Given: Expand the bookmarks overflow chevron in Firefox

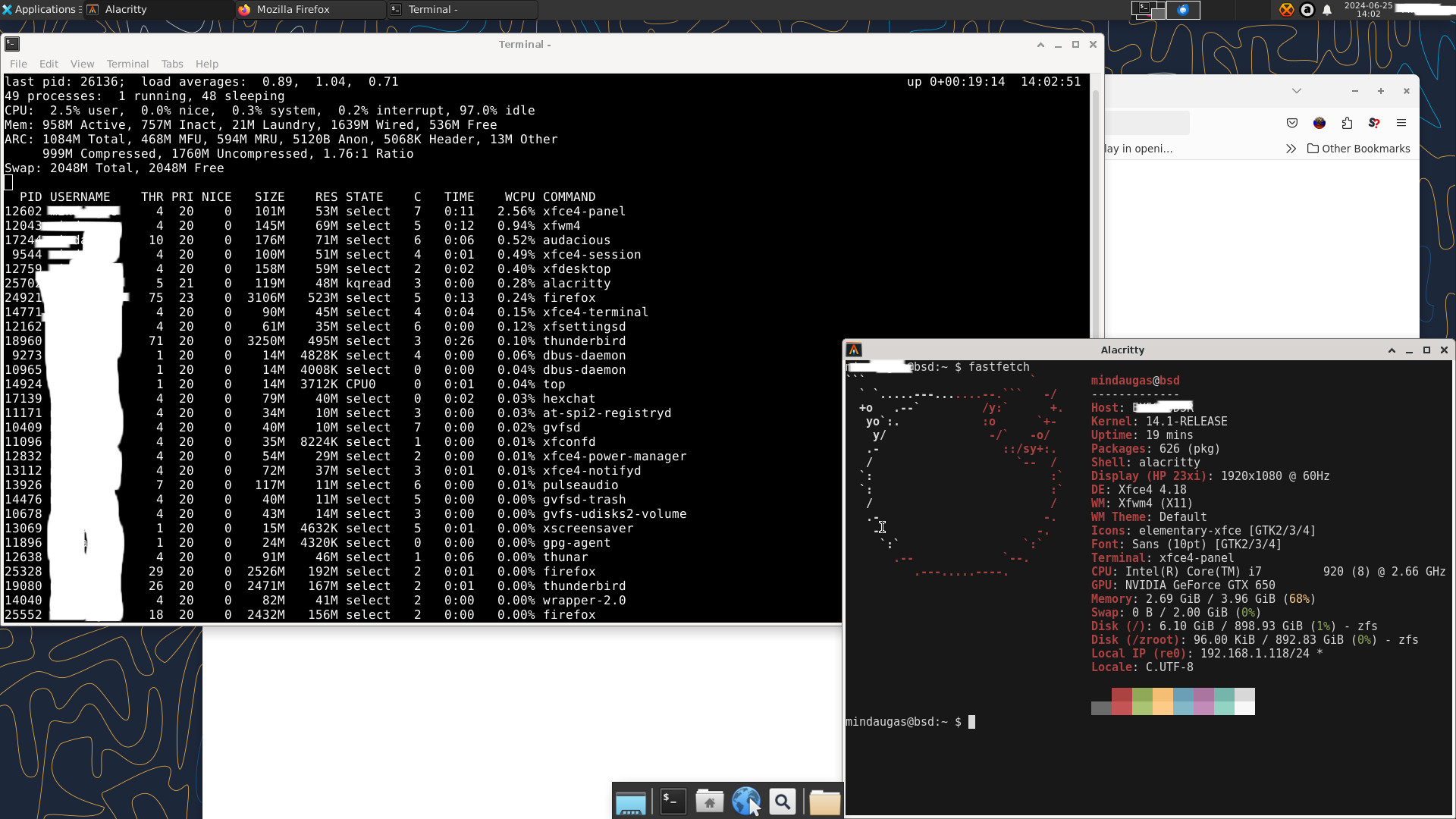Looking at the screenshot, I should pyautogui.click(x=1291, y=149).
